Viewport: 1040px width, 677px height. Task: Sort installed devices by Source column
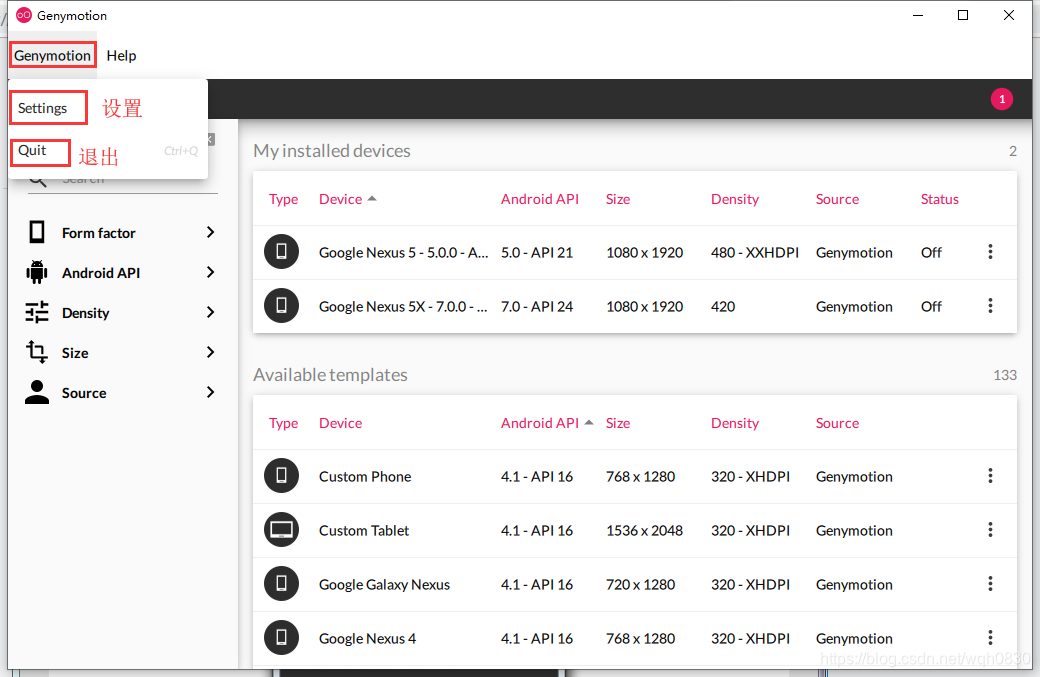[x=837, y=199]
